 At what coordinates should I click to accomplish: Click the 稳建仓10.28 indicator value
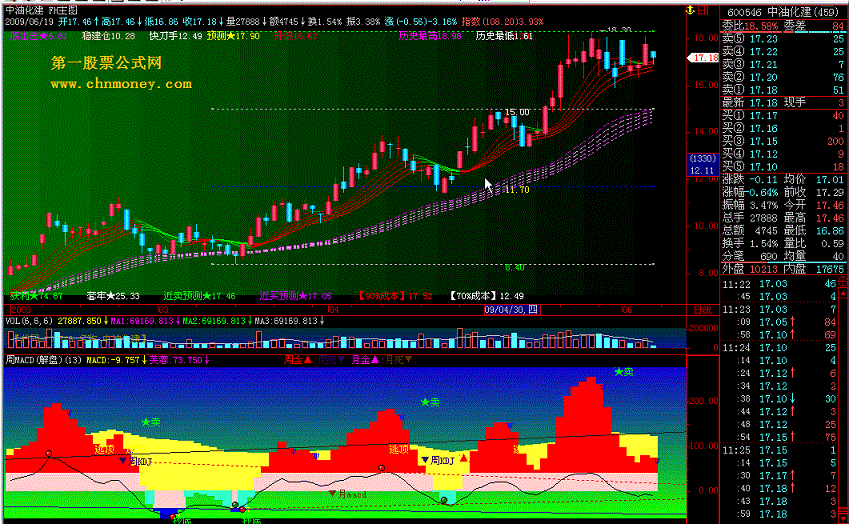(108, 36)
